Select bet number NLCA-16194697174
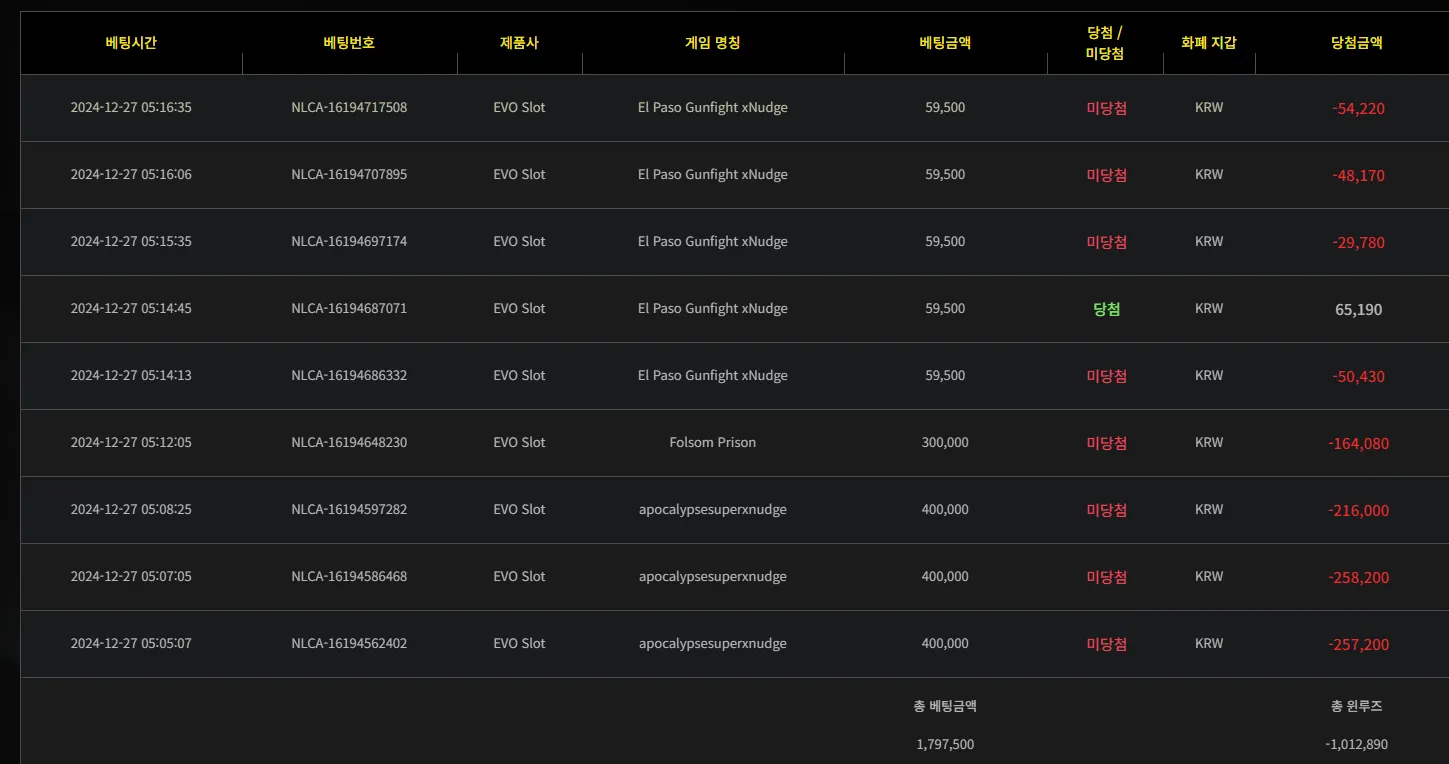The width and height of the screenshot is (1449, 764). click(x=349, y=242)
